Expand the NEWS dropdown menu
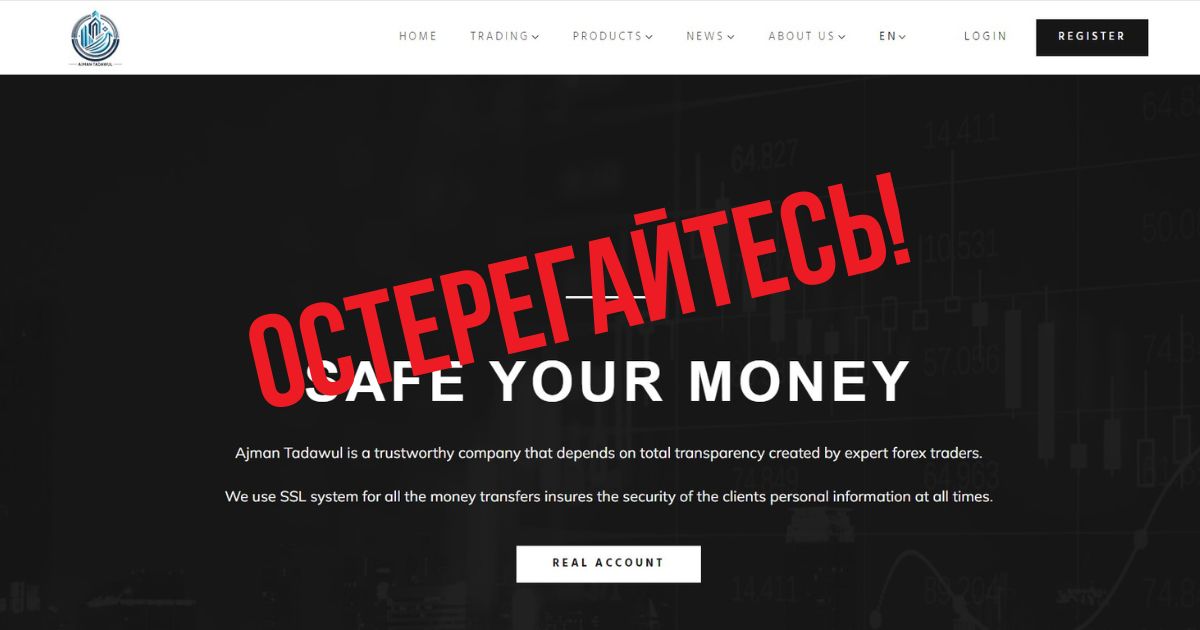This screenshot has height=630, width=1200. tap(711, 36)
